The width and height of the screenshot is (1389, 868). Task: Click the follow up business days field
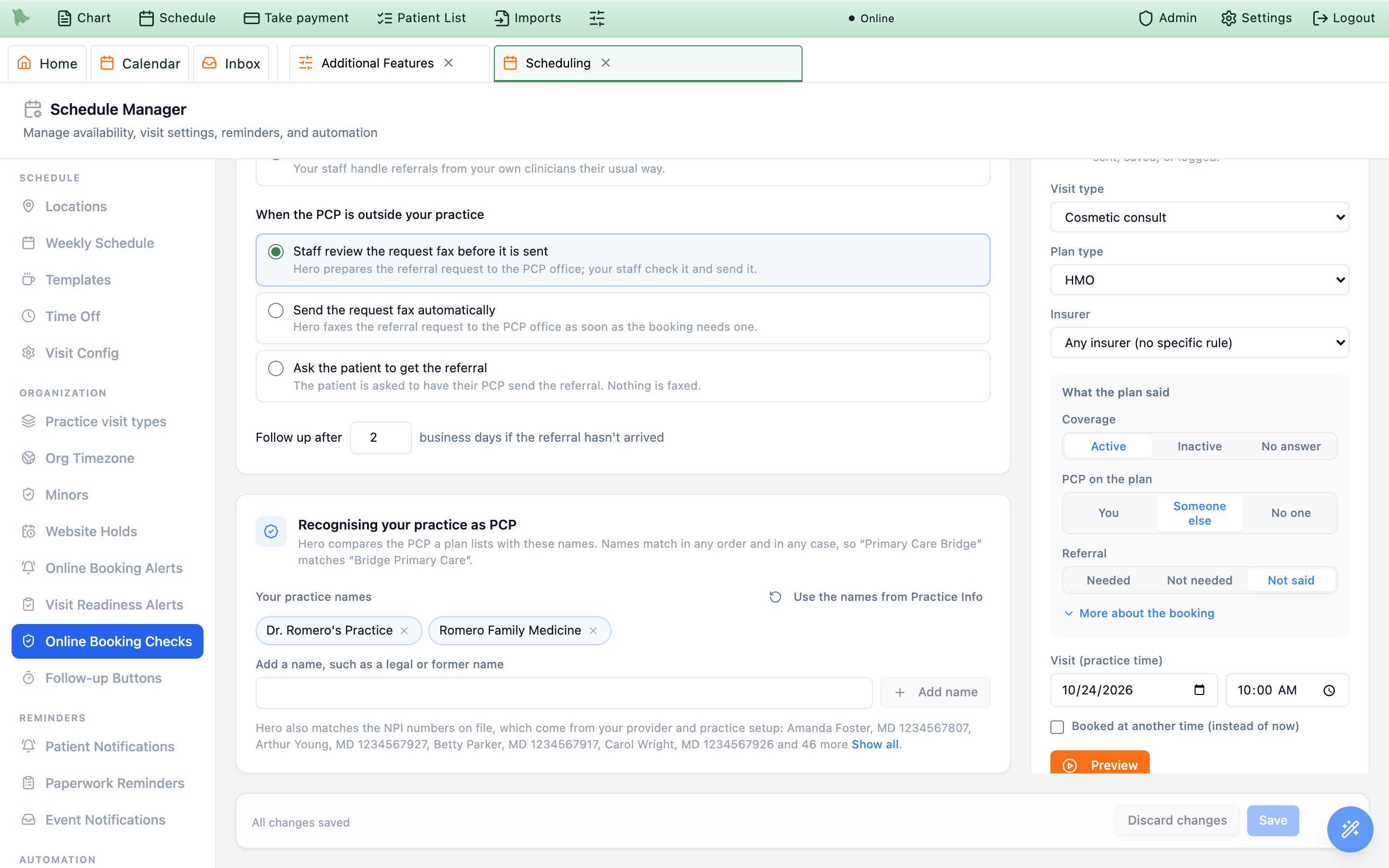[x=381, y=437]
